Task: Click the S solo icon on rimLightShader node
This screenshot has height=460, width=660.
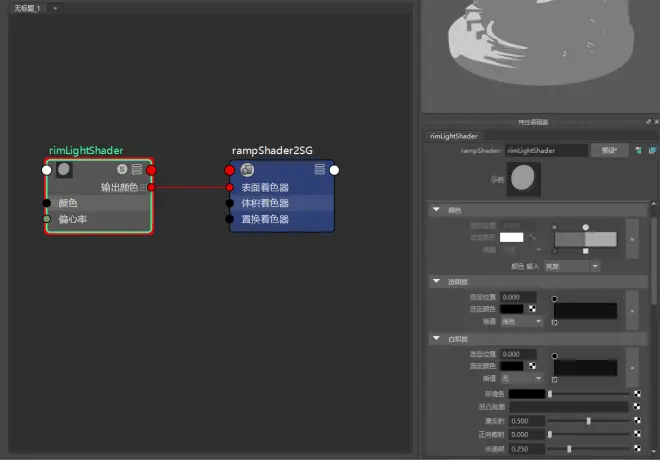Action: [122, 169]
